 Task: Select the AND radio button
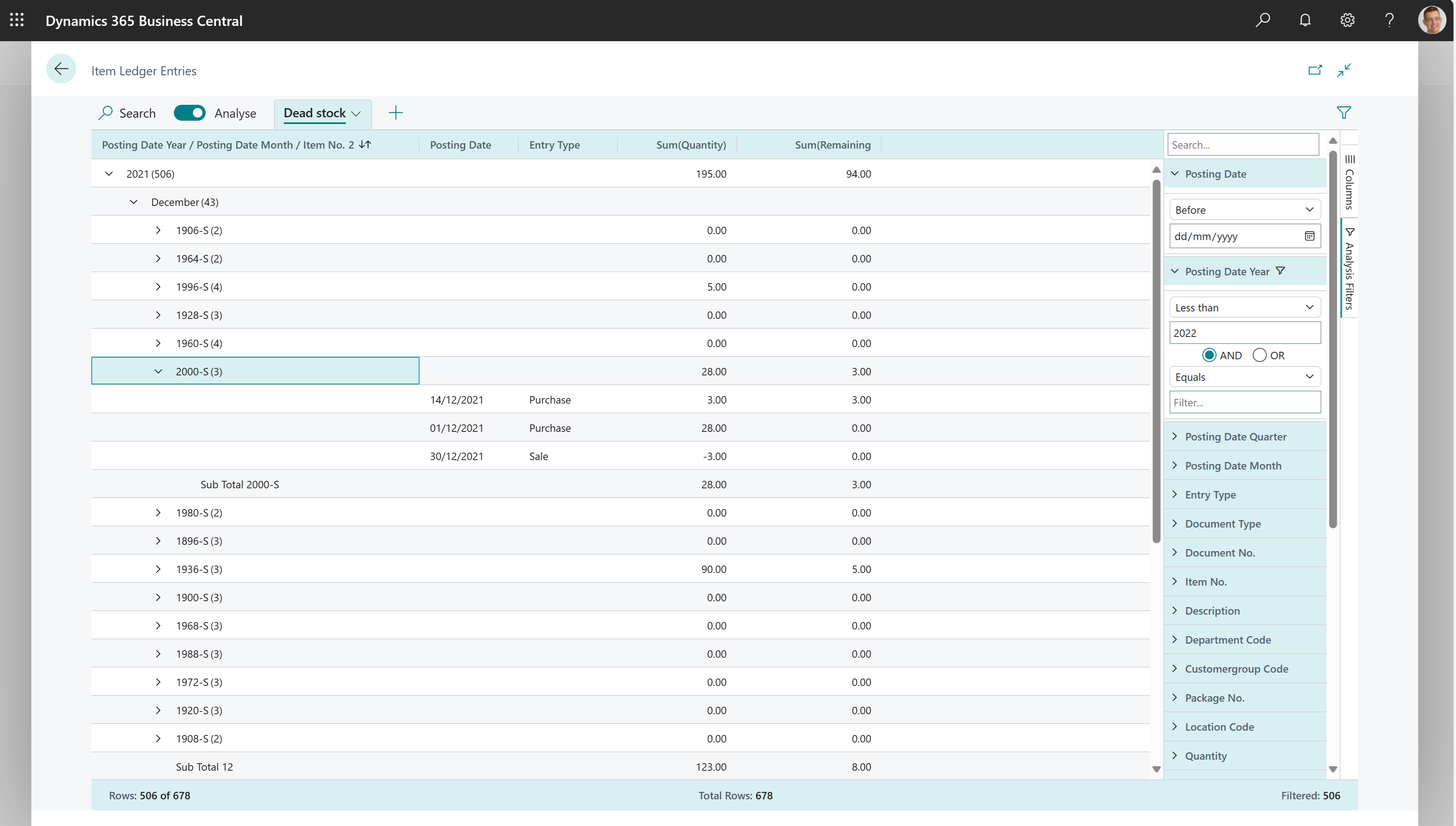[x=1209, y=355]
